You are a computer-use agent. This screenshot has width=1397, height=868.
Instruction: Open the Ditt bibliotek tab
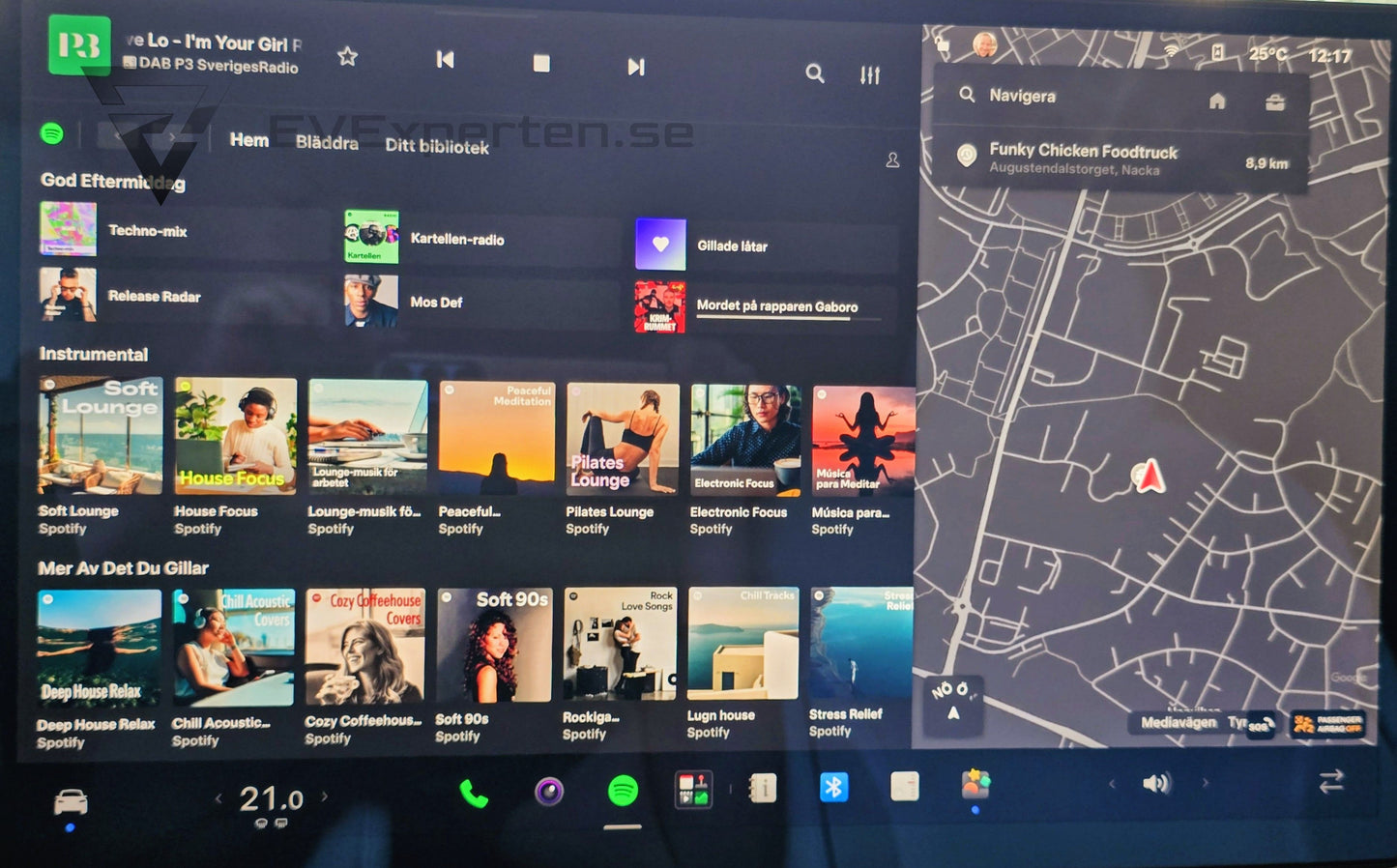[x=437, y=146]
